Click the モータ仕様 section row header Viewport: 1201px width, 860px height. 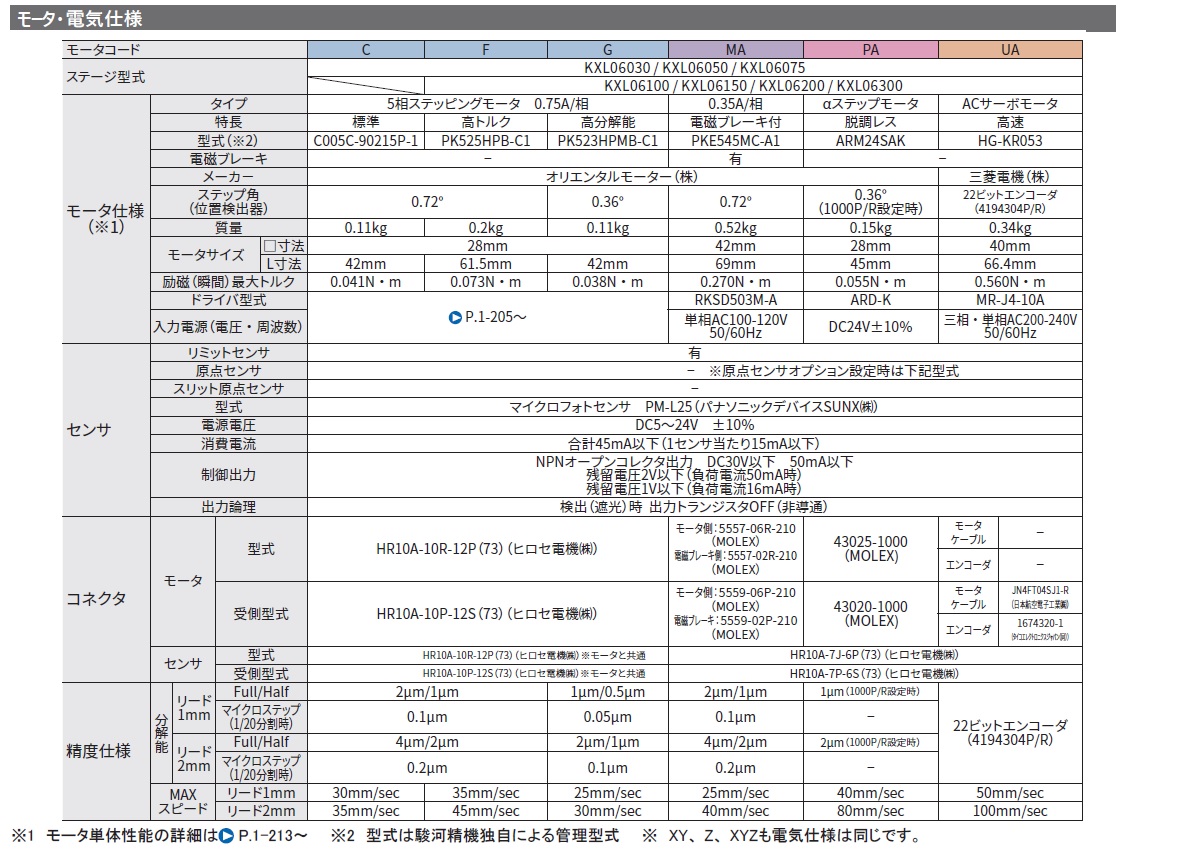[x=105, y=218]
